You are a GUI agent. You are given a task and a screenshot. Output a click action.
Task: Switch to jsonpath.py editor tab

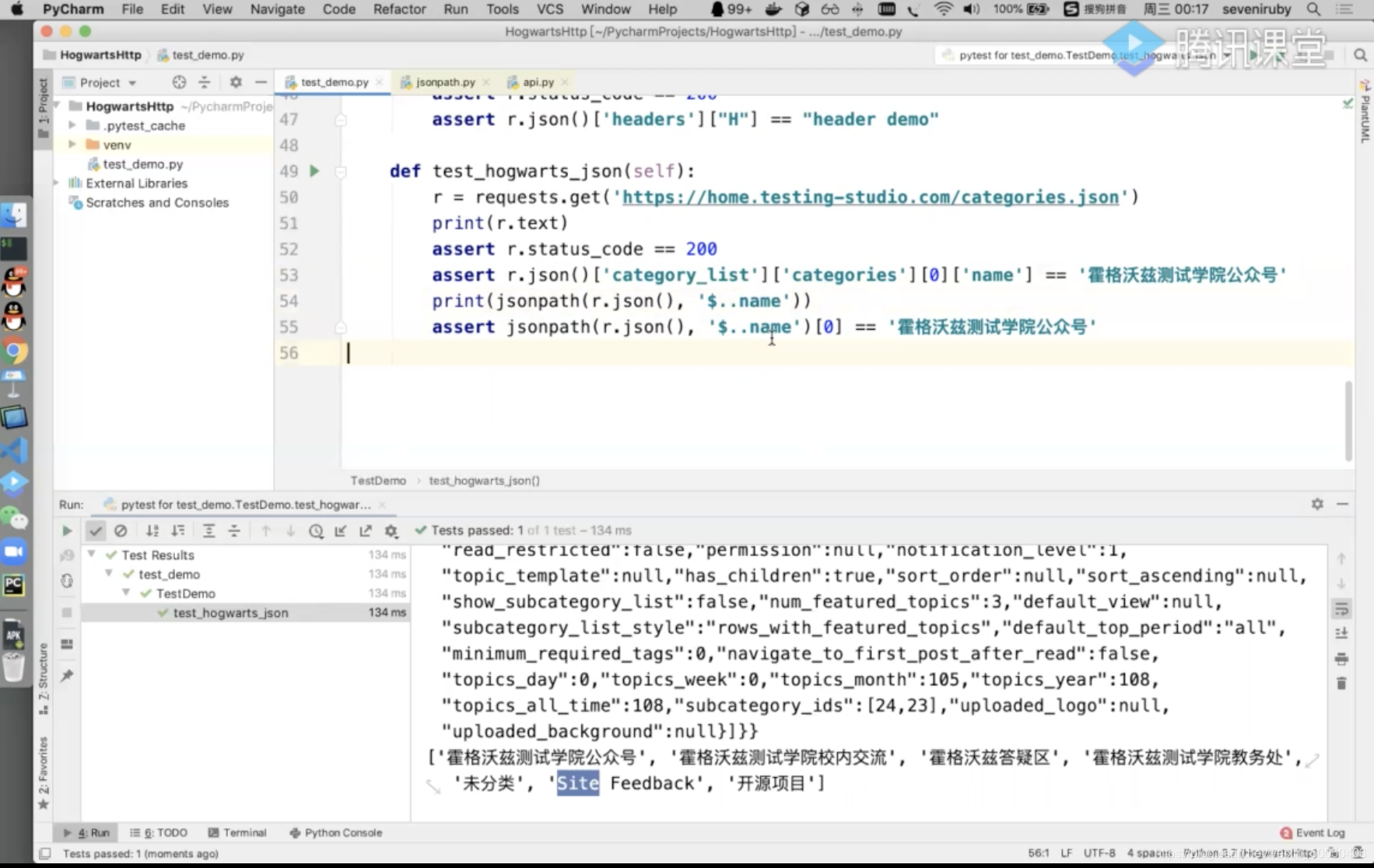point(445,82)
